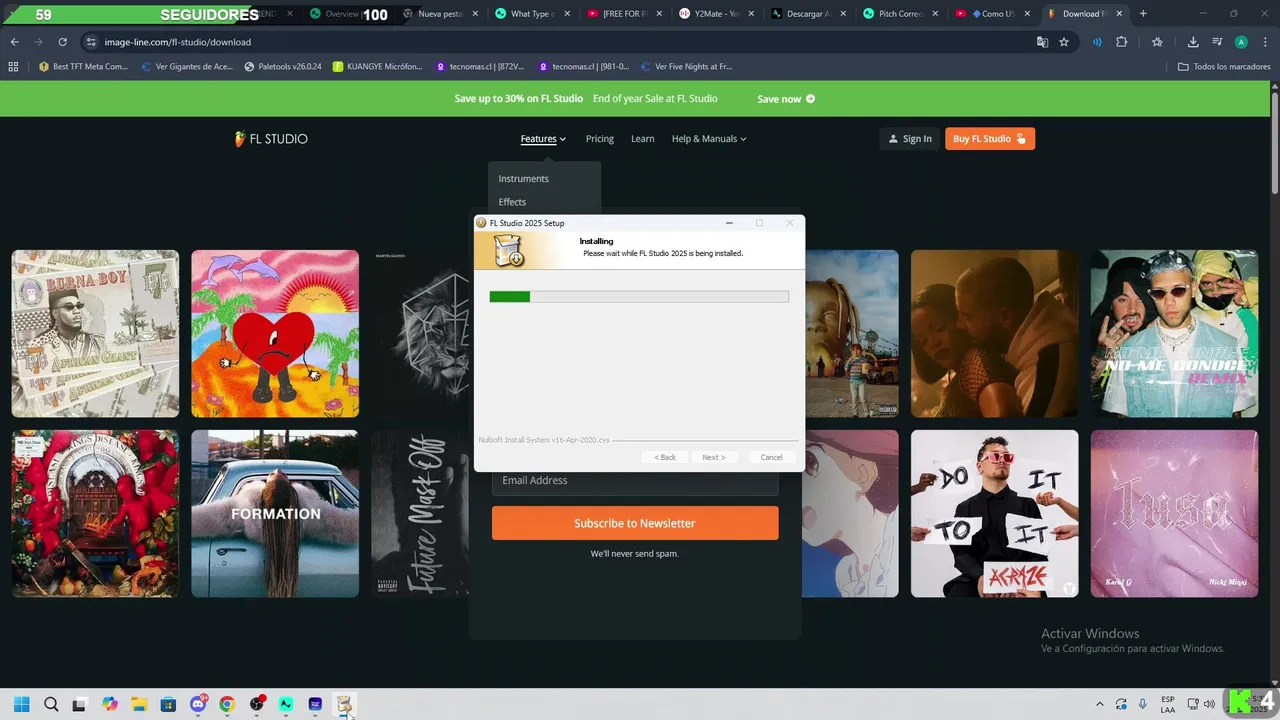Click the translate page icon
This screenshot has height=720, width=1280.
point(1042,42)
